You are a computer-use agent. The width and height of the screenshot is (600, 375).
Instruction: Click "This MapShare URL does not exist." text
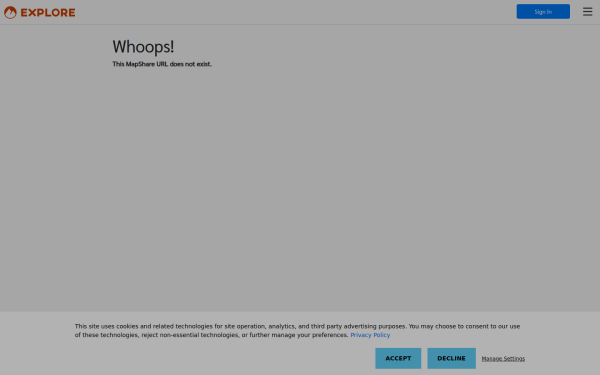[162, 64]
